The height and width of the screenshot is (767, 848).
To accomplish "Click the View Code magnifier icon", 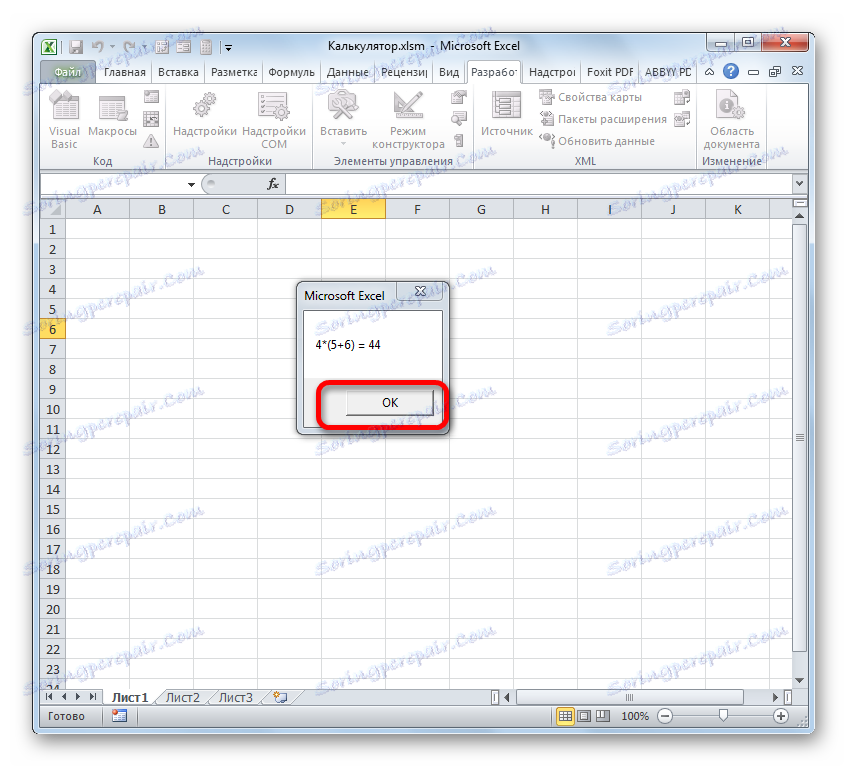I will [x=459, y=118].
